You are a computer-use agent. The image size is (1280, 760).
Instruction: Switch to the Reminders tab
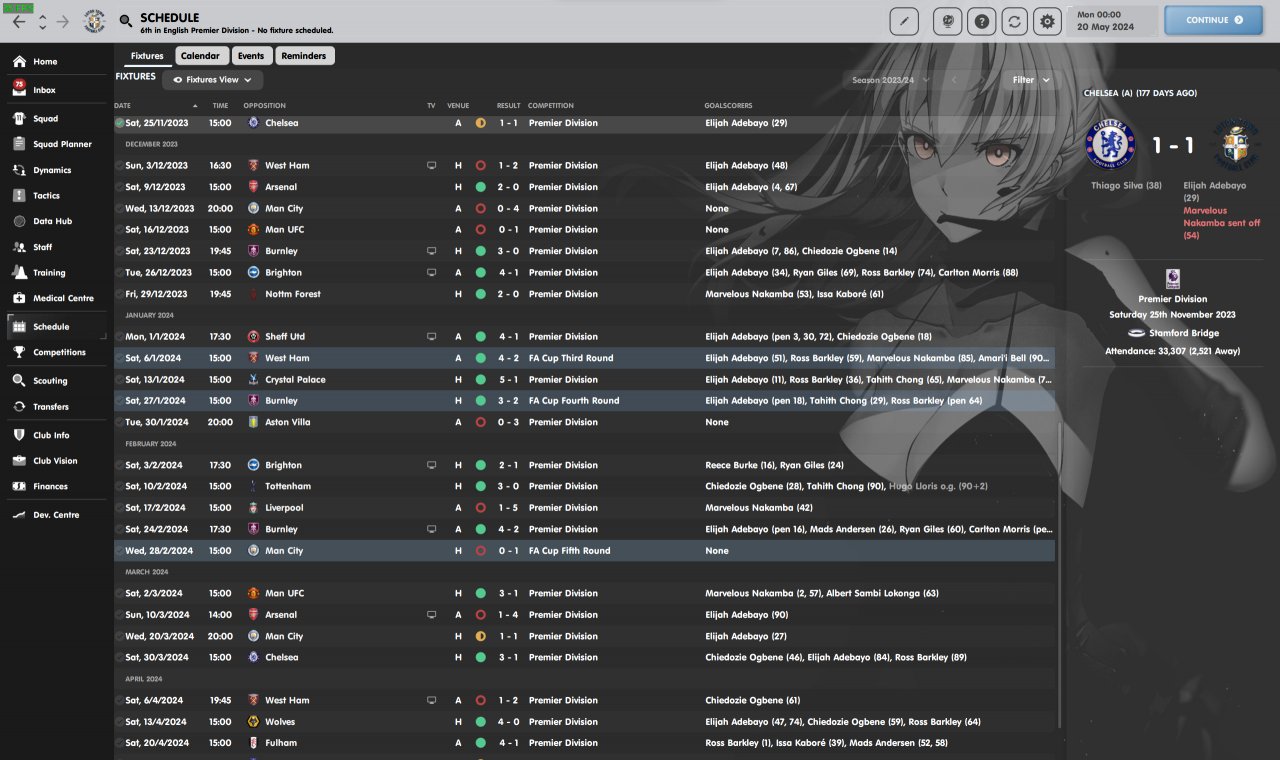pos(304,56)
